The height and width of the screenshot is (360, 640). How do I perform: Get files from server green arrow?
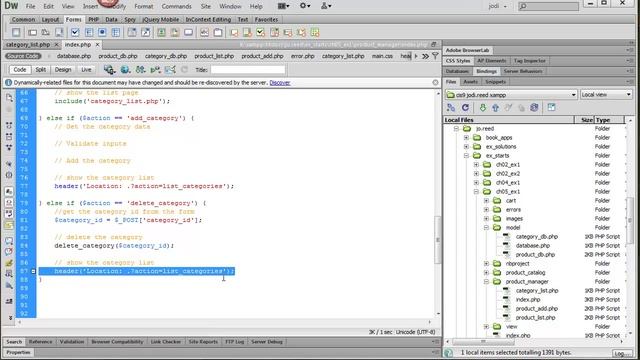[482, 107]
